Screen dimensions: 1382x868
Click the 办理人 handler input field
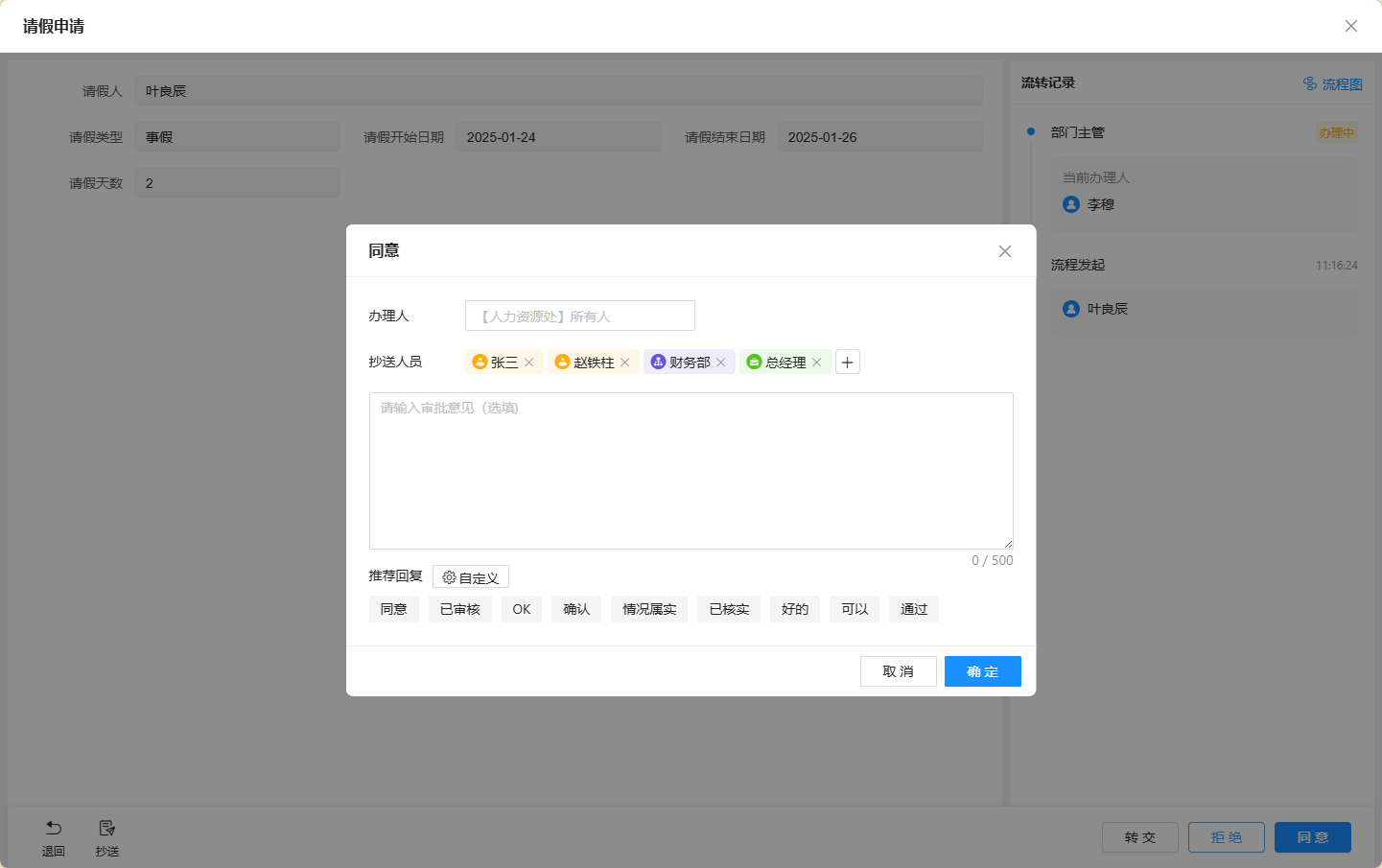(x=579, y=317)
